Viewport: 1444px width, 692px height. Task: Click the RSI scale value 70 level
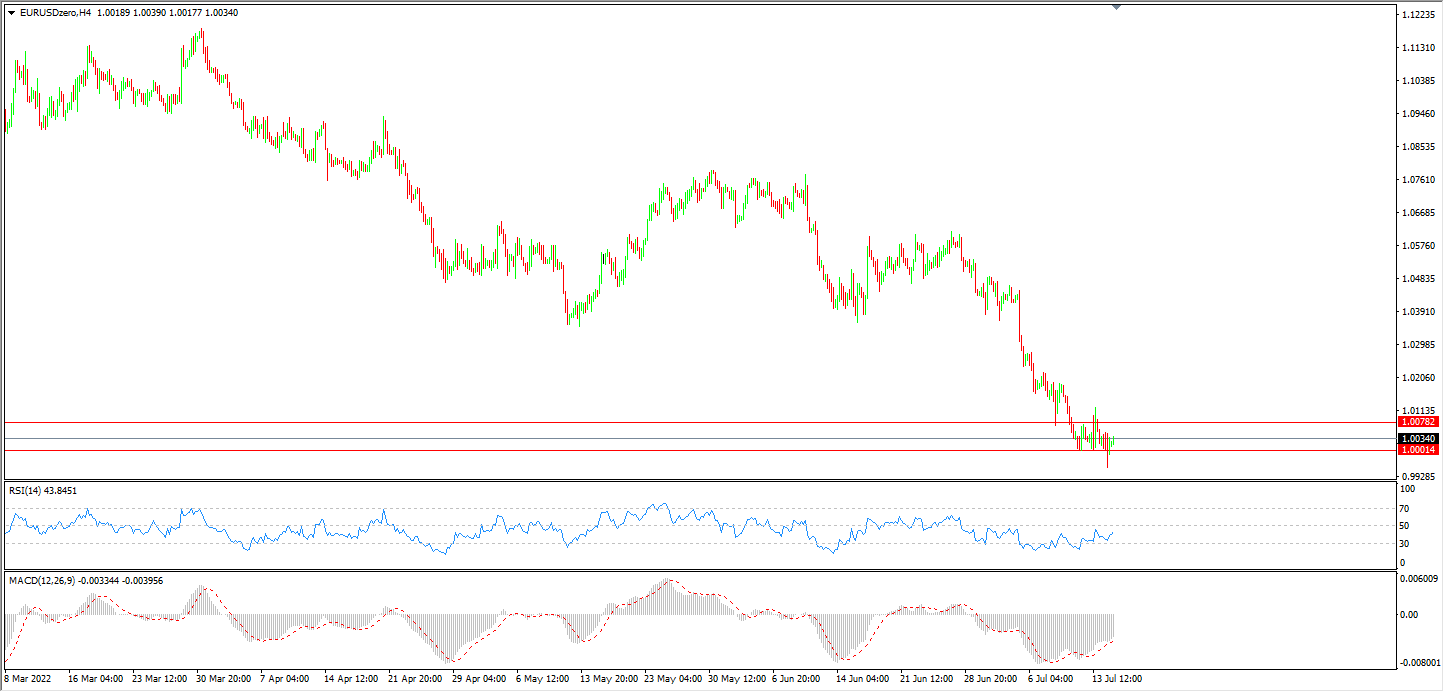pos(1405,508)
